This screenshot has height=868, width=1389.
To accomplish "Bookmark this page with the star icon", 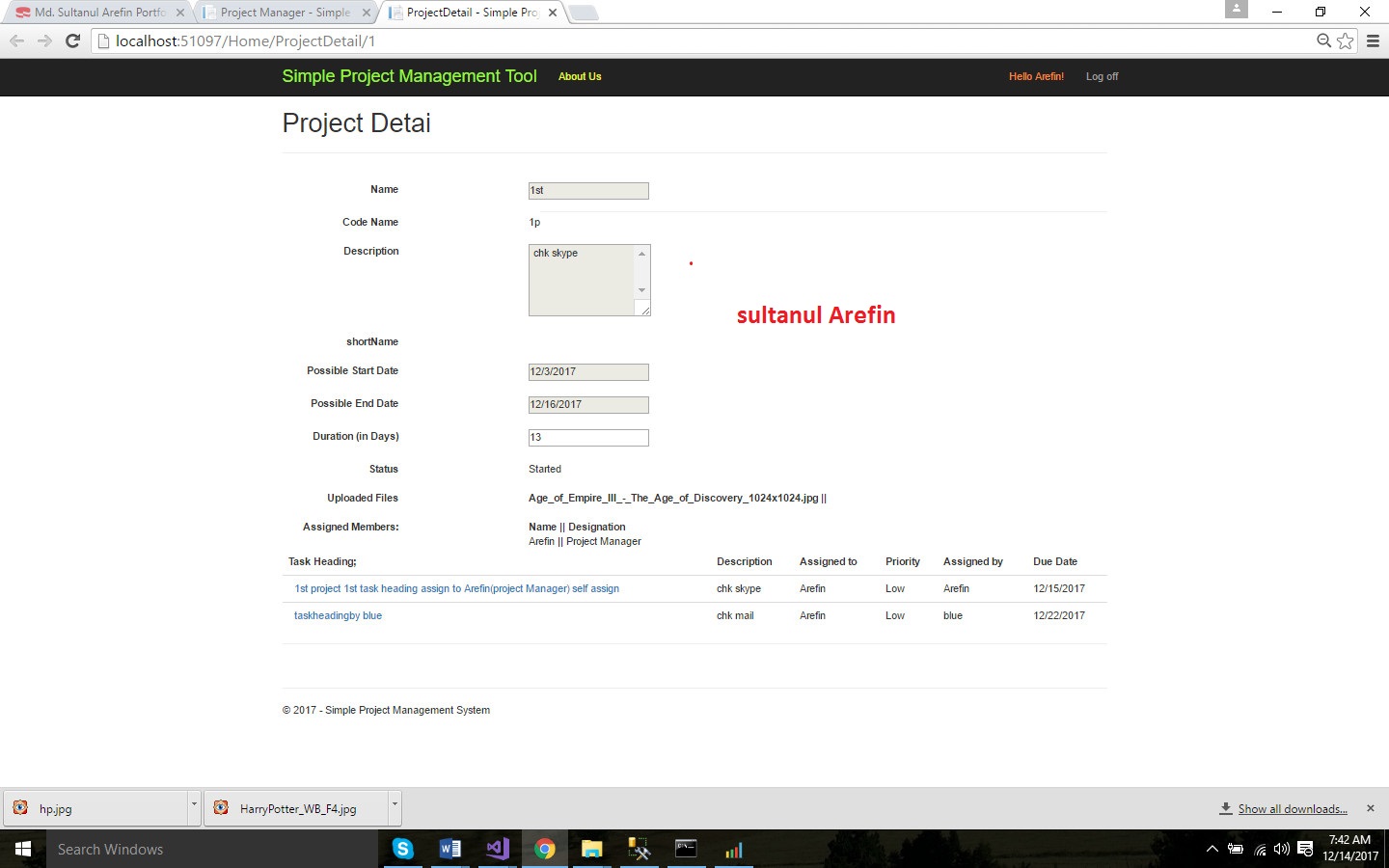I will [1346, 41].
